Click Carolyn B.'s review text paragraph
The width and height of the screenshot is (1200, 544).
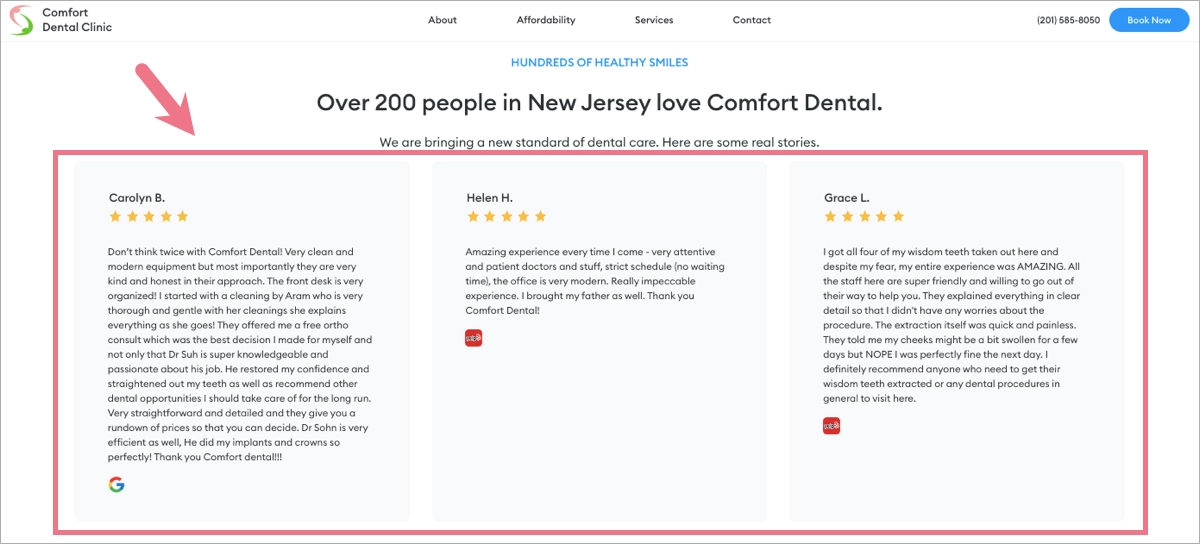(x=240, y=355)
